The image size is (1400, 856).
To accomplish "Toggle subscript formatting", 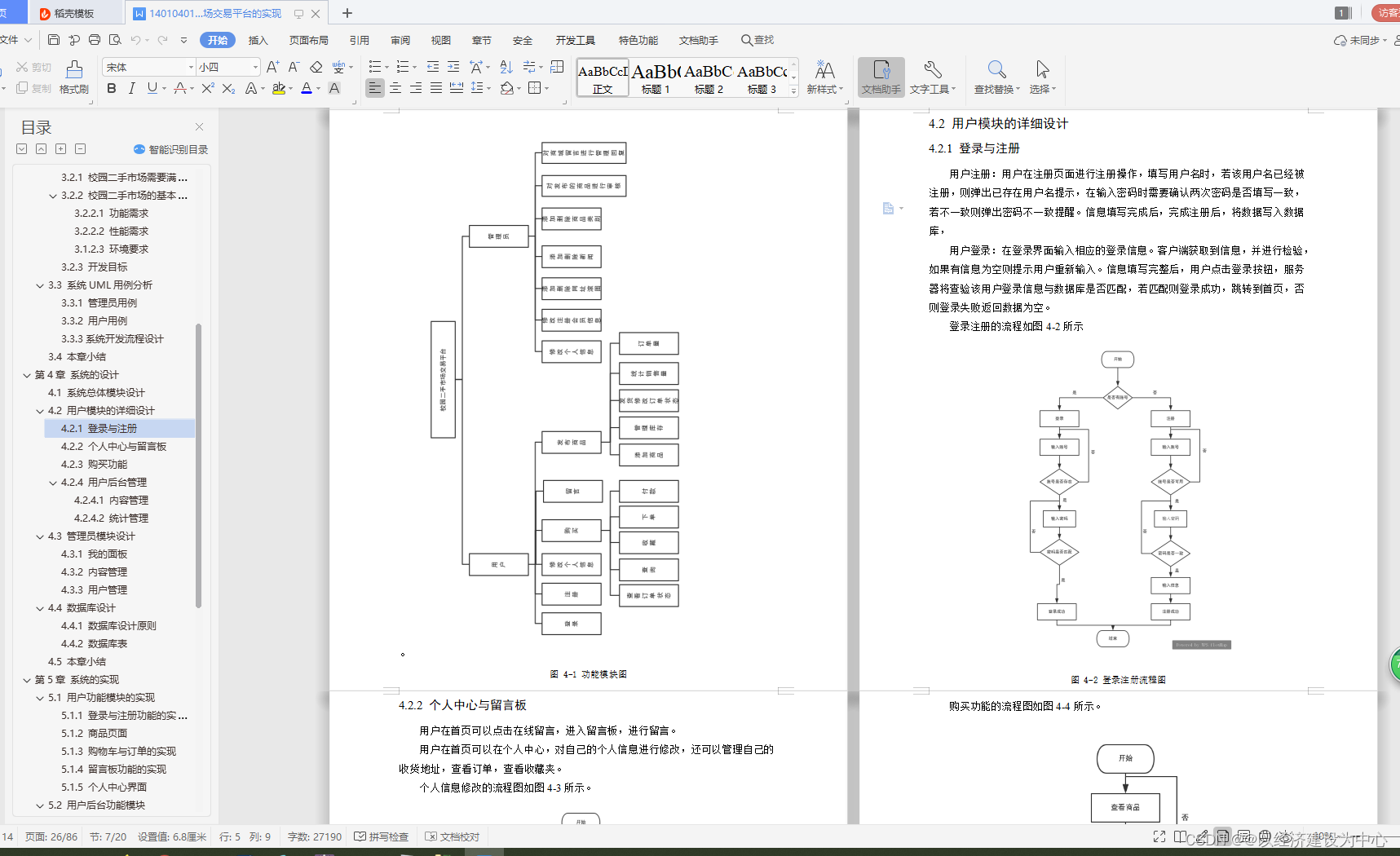I will coord(228,88).
